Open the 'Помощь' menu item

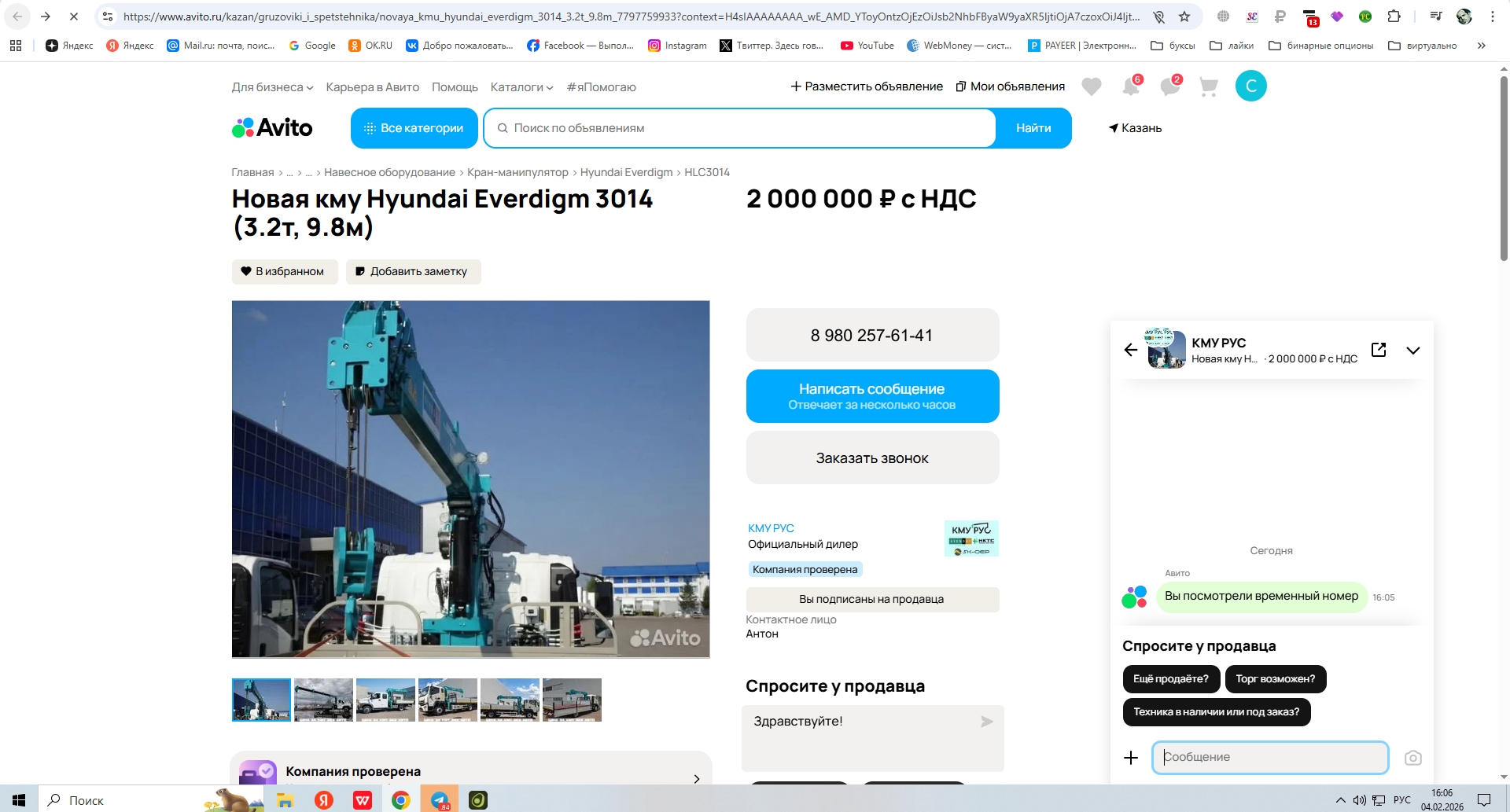(x=455, y=87)
